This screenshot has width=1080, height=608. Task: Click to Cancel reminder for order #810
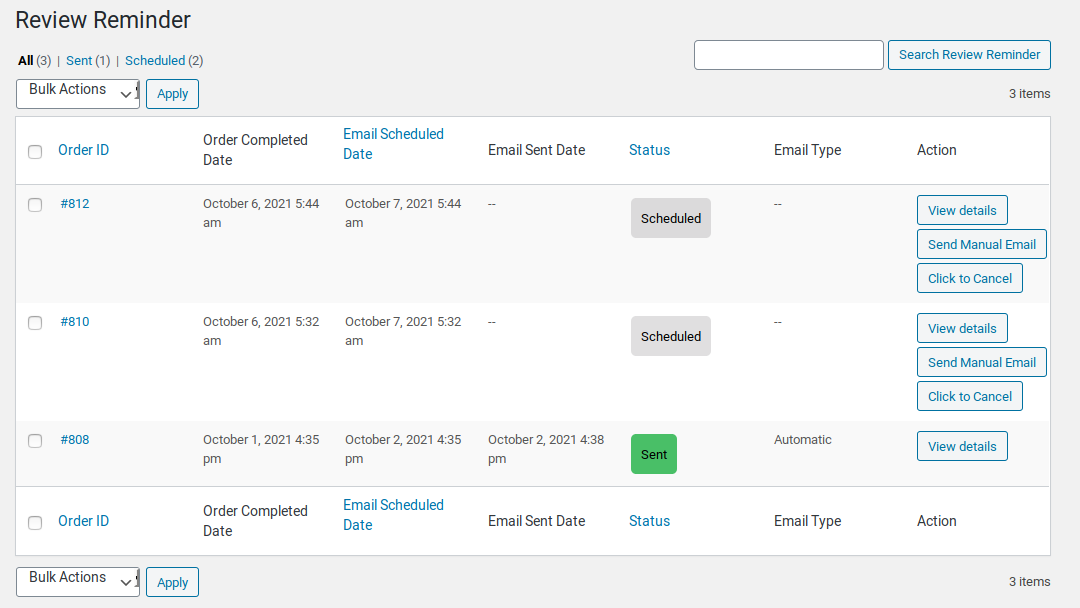(x=969, y=396)
